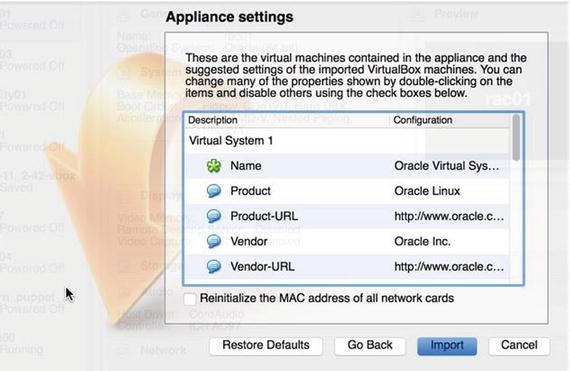
Task: Click the Product speech bubble icon
Action: click(x=214, y=191)
